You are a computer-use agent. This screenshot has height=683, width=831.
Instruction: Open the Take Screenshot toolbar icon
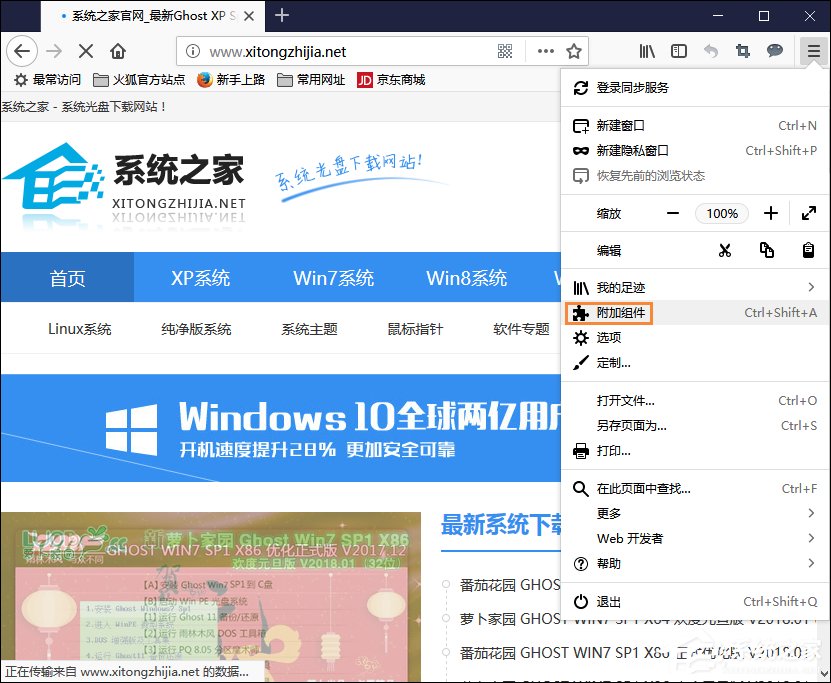click(744, 50)
